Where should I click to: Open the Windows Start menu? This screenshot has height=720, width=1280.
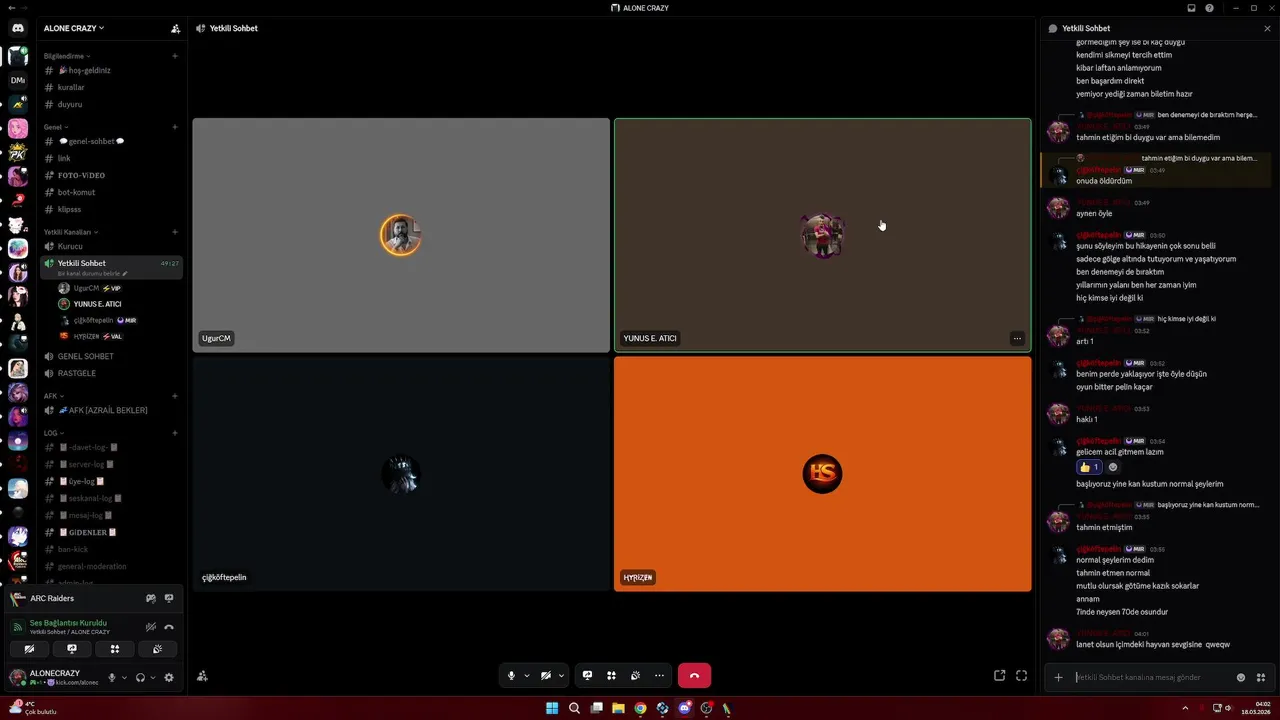(x=552, y=708)
